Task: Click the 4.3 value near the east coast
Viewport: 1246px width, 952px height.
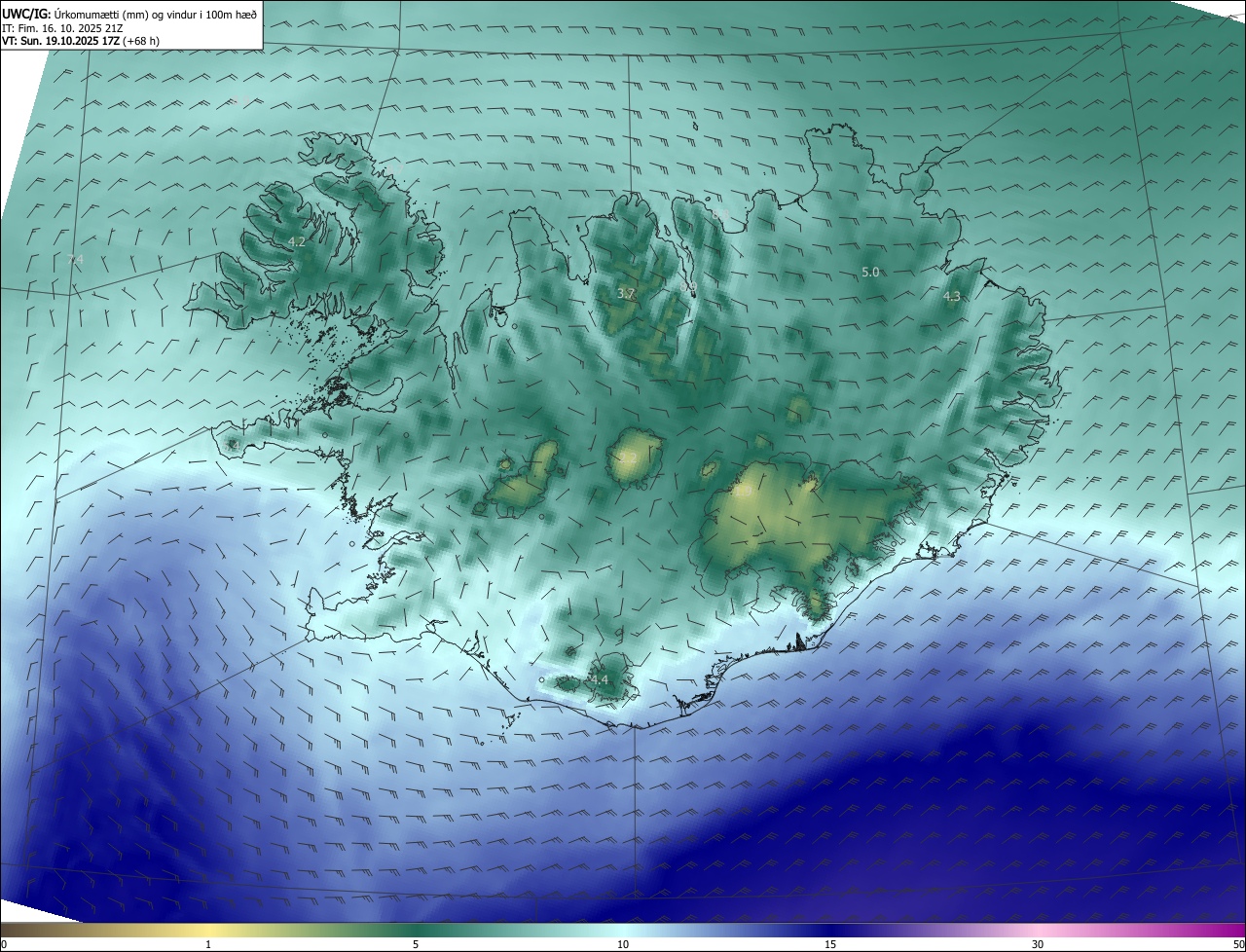Action: [952, 296]
